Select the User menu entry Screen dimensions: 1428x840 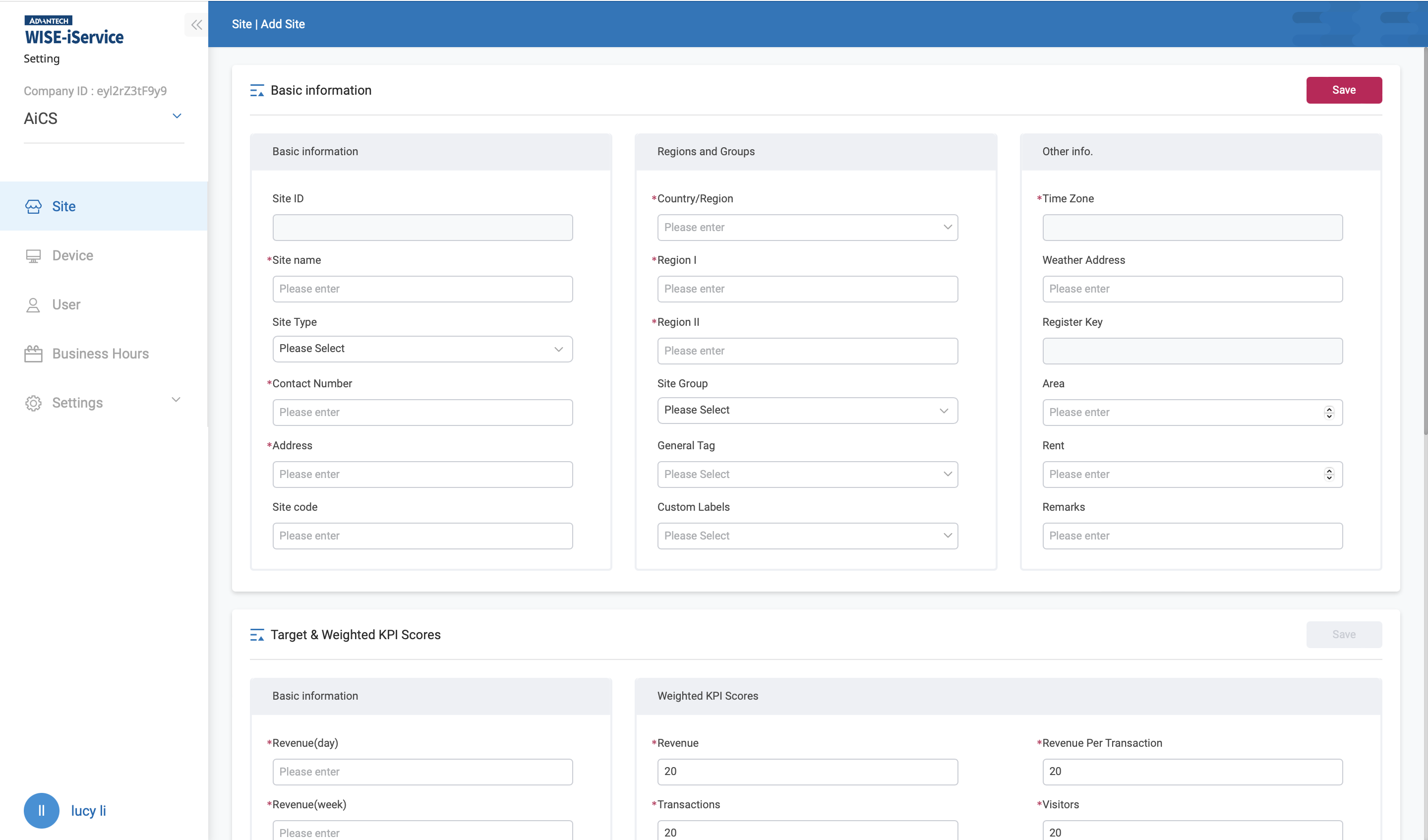pyautogui.click(x=66, y=304)
